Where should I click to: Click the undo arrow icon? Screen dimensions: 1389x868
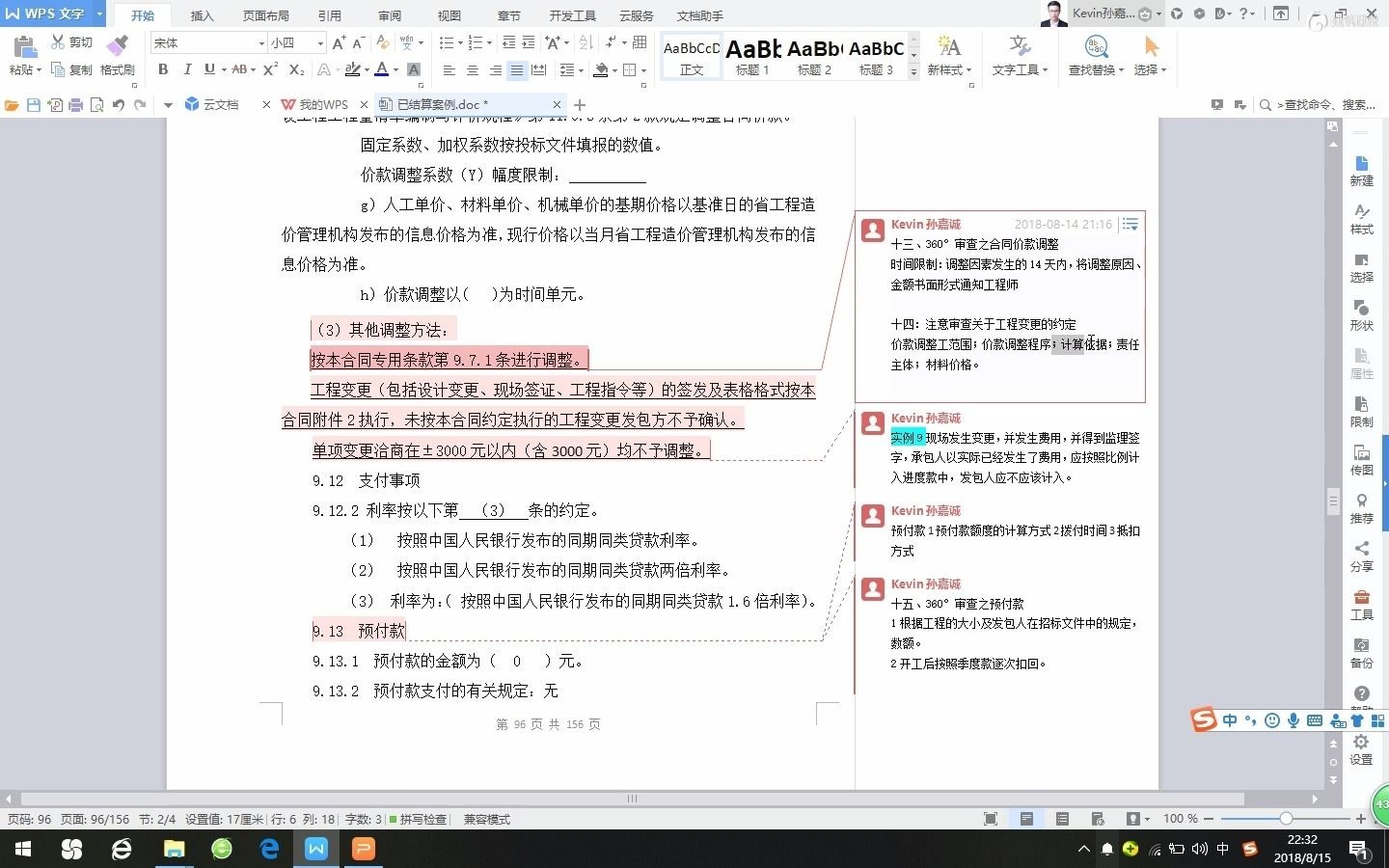click(119, 104)
